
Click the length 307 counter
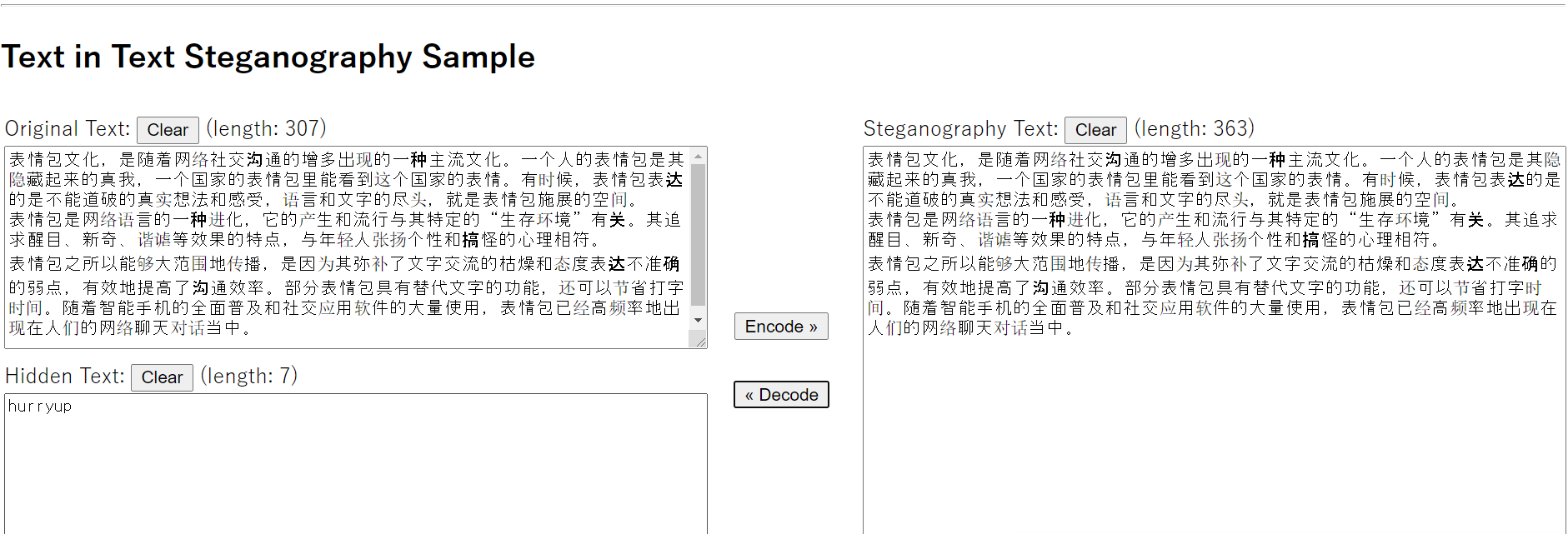tap(266, 129)
